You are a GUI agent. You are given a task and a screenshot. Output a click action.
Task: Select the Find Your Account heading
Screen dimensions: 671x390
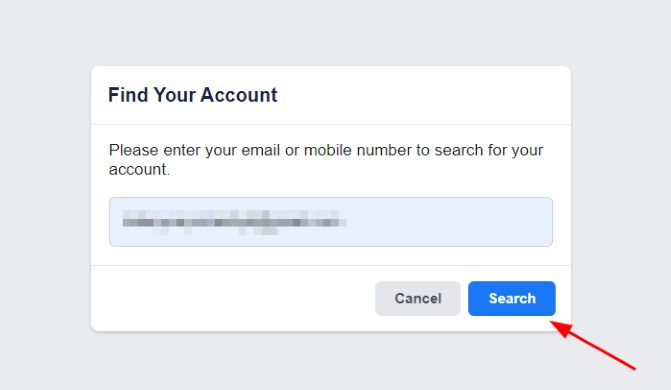point(193,95)
